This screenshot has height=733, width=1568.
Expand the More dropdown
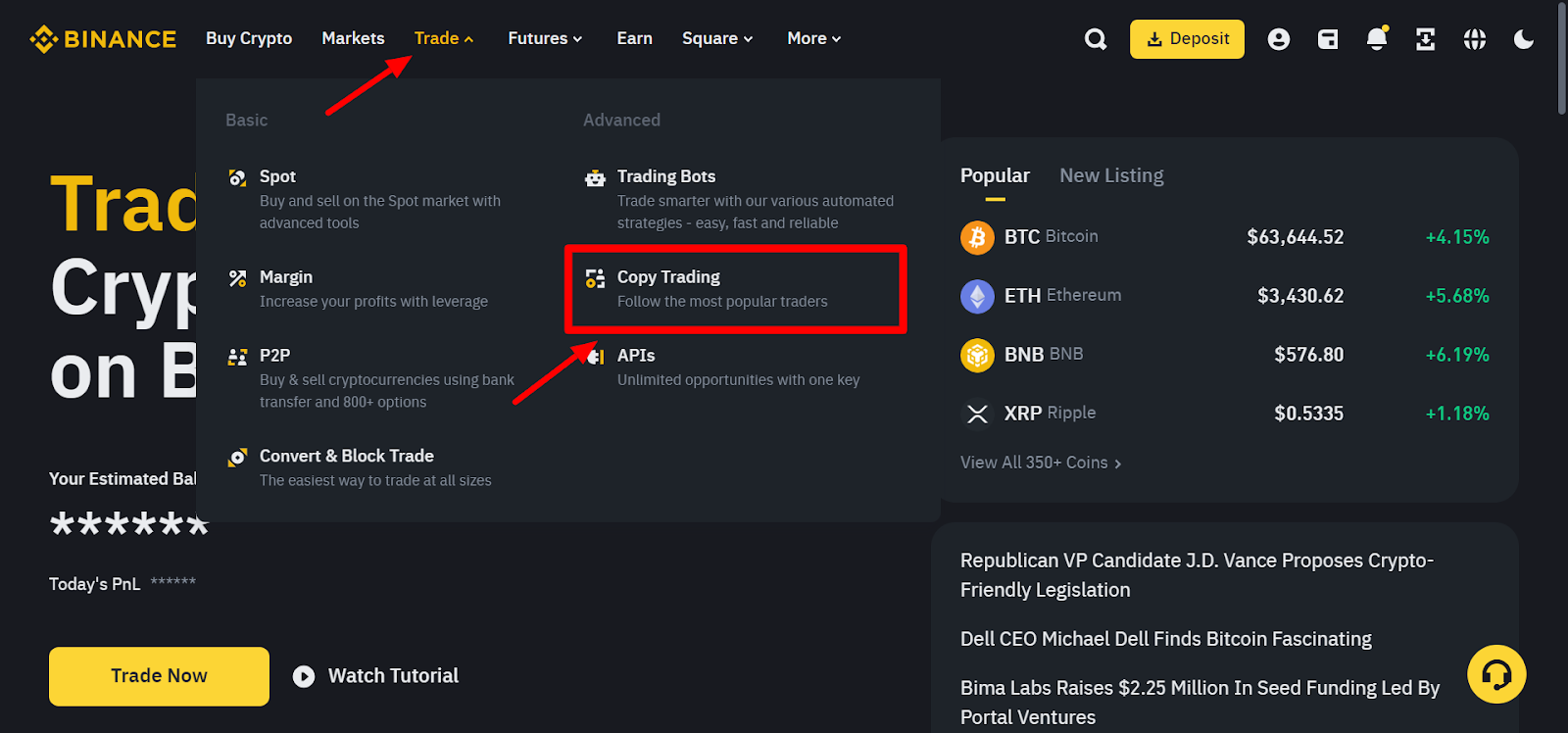tap(814, 38)
